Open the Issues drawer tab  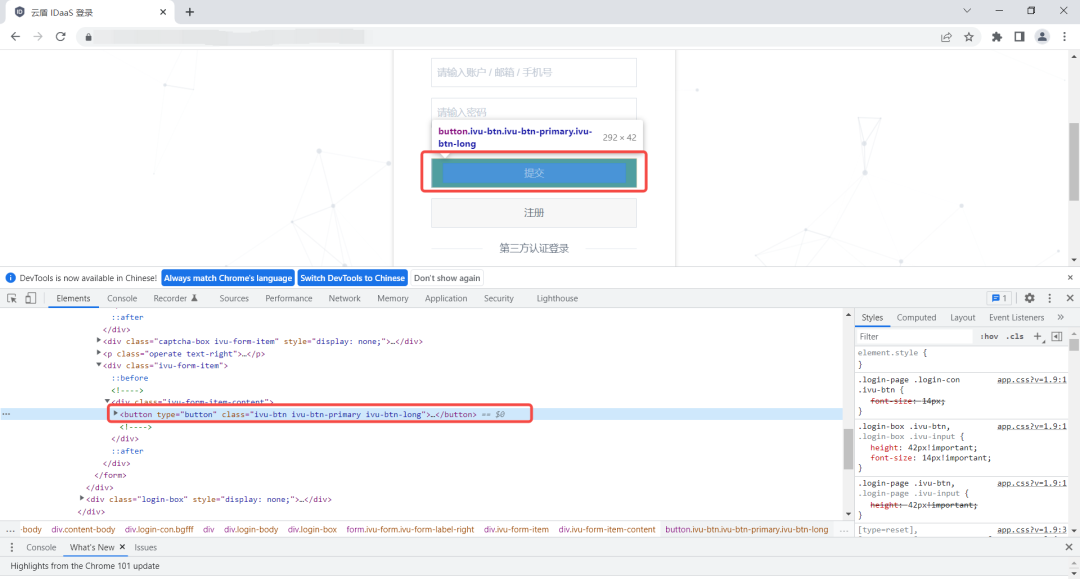point(145,547)
